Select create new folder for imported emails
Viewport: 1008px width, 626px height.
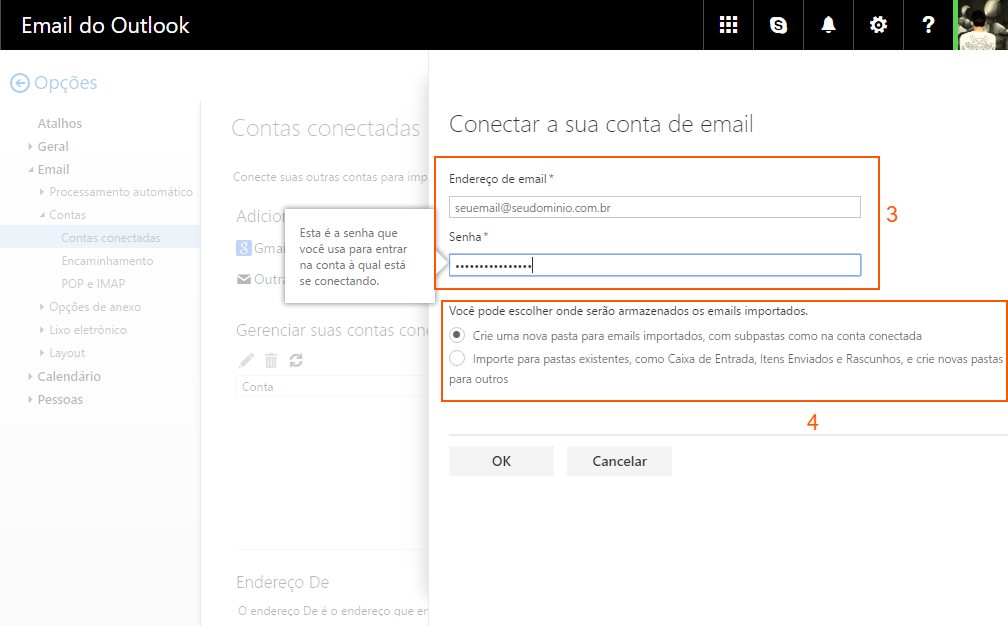(x=457, y=335)
